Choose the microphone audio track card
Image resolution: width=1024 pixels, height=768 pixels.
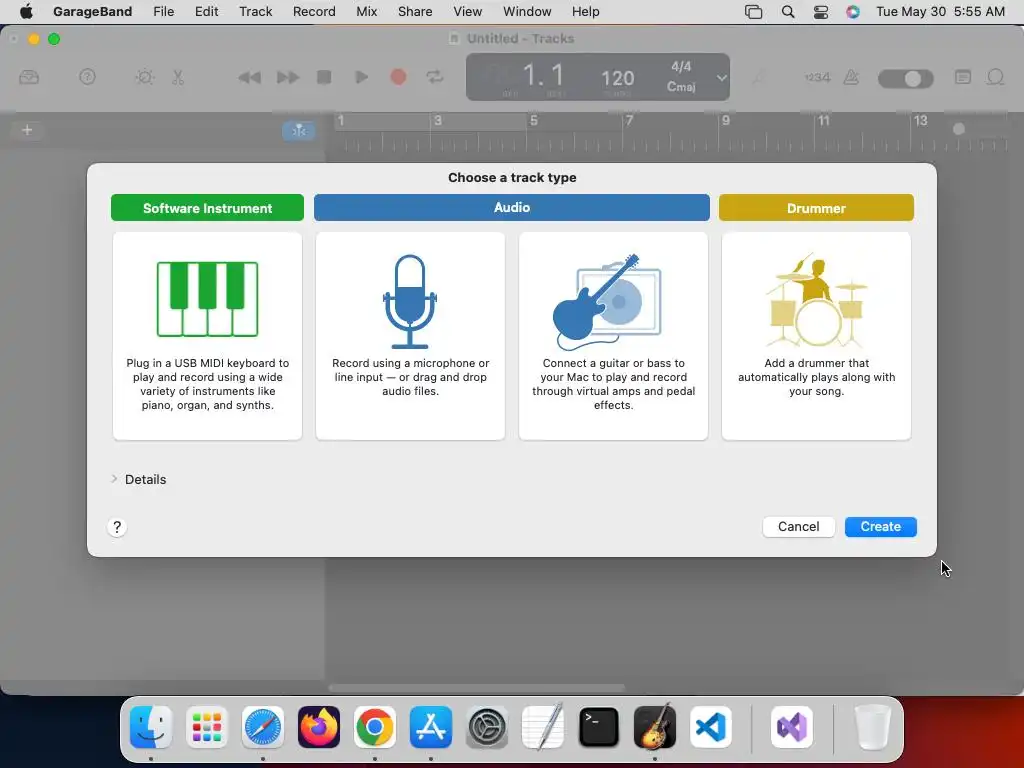[410, 336]
